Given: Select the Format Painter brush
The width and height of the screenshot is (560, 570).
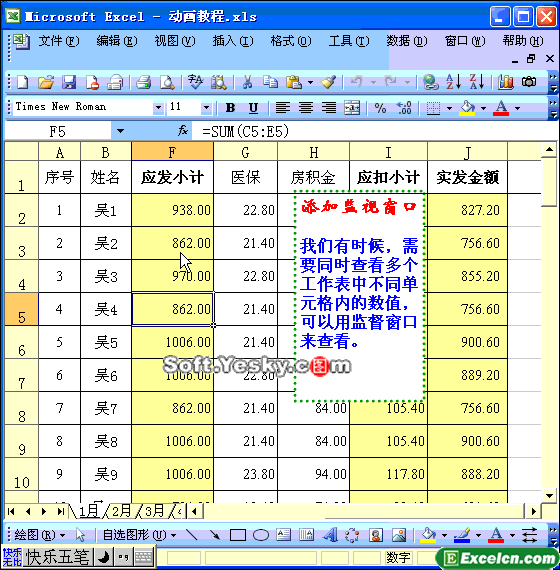Looking at the screenshot, I should click(x=328, y=82).
